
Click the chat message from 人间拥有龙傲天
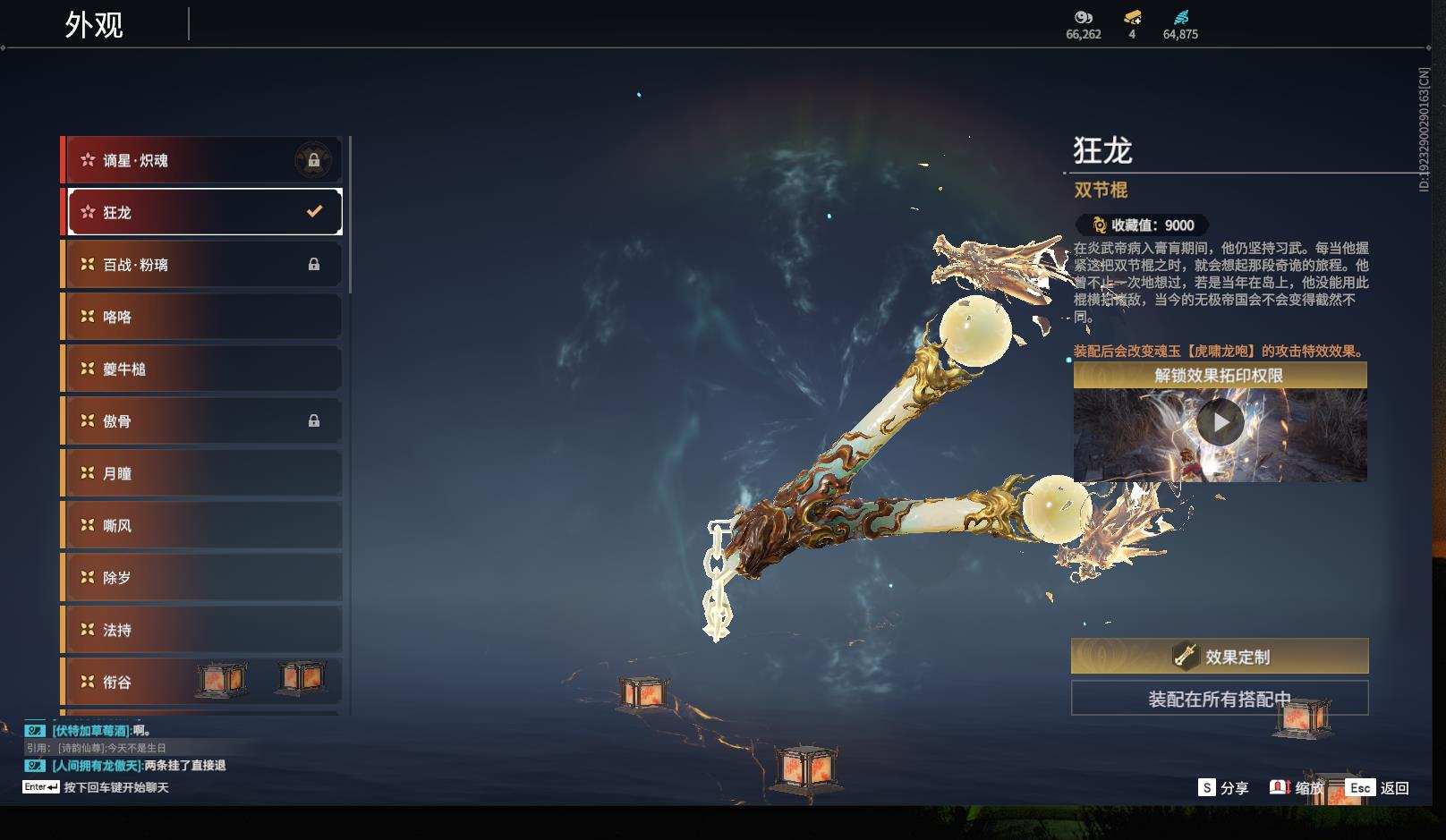[x=125, y=766]
